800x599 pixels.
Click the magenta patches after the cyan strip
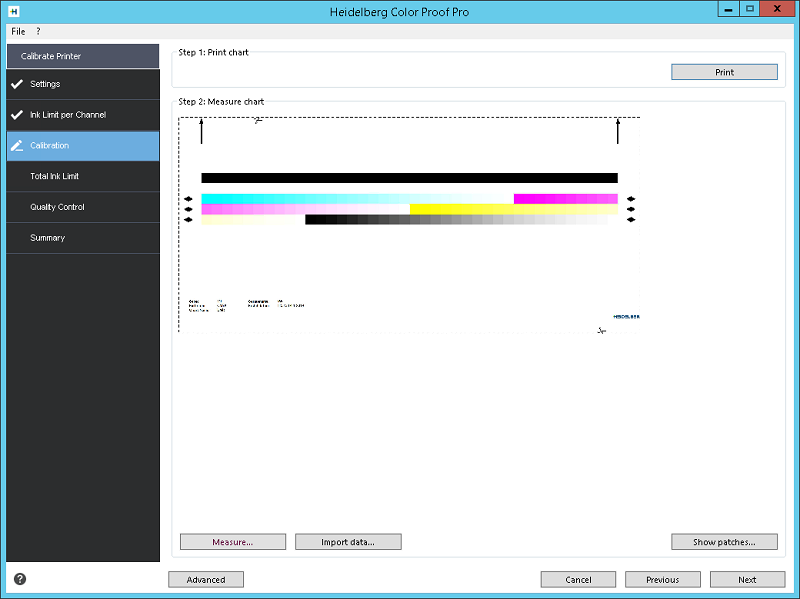click(x=566, y=198)
